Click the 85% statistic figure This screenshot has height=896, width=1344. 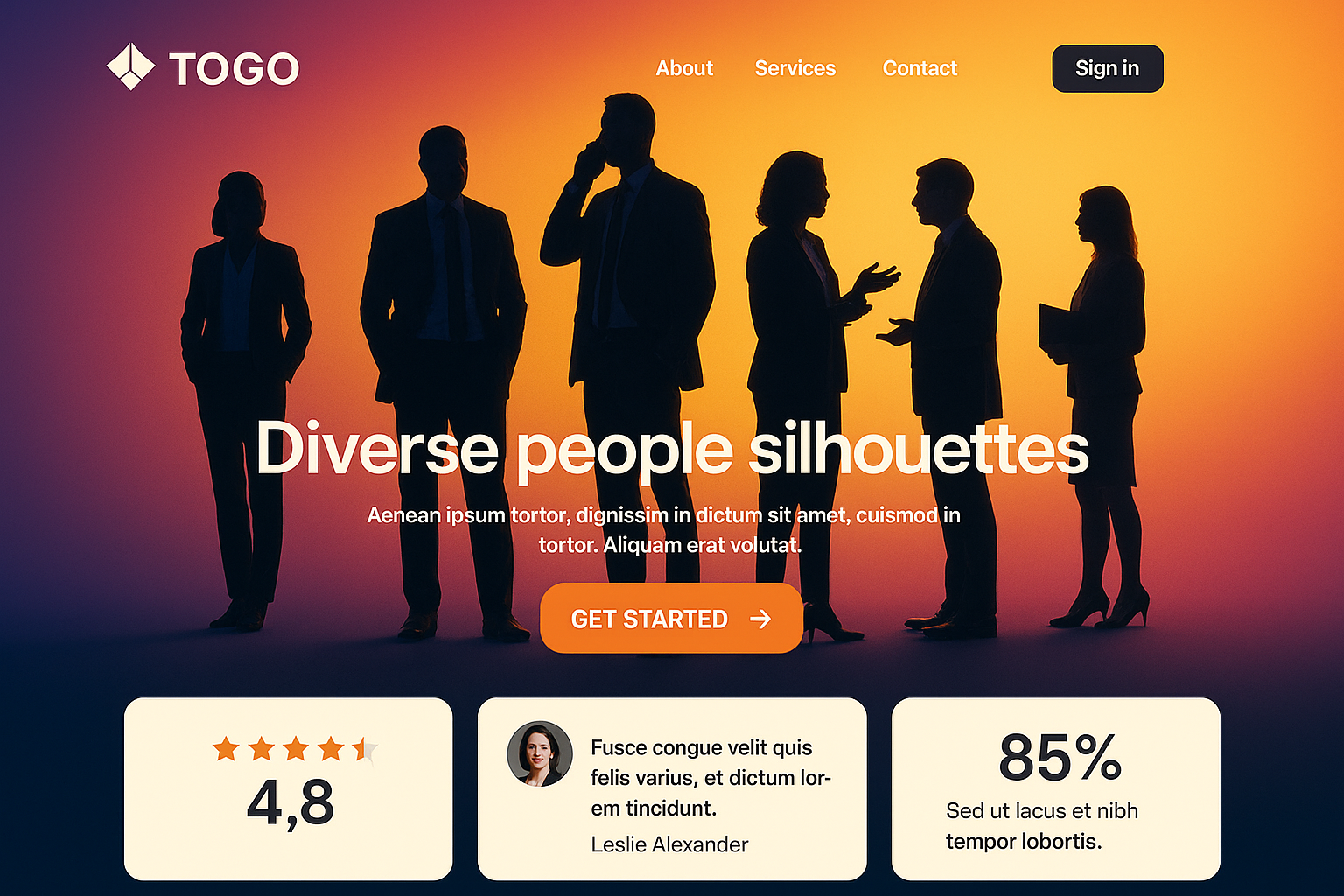(x=1060, y=757)
